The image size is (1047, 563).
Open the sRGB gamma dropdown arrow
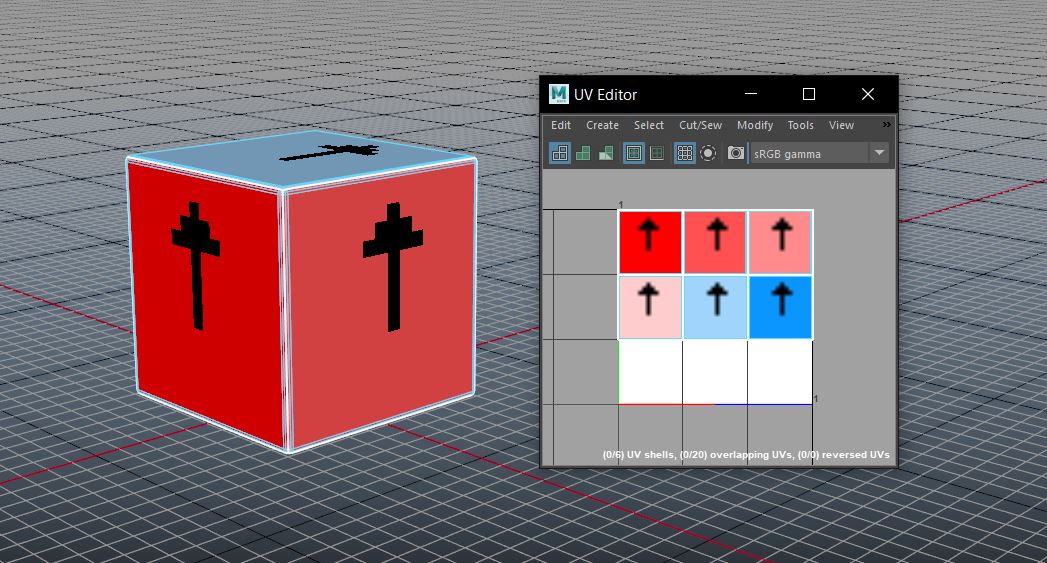[879, 153]
